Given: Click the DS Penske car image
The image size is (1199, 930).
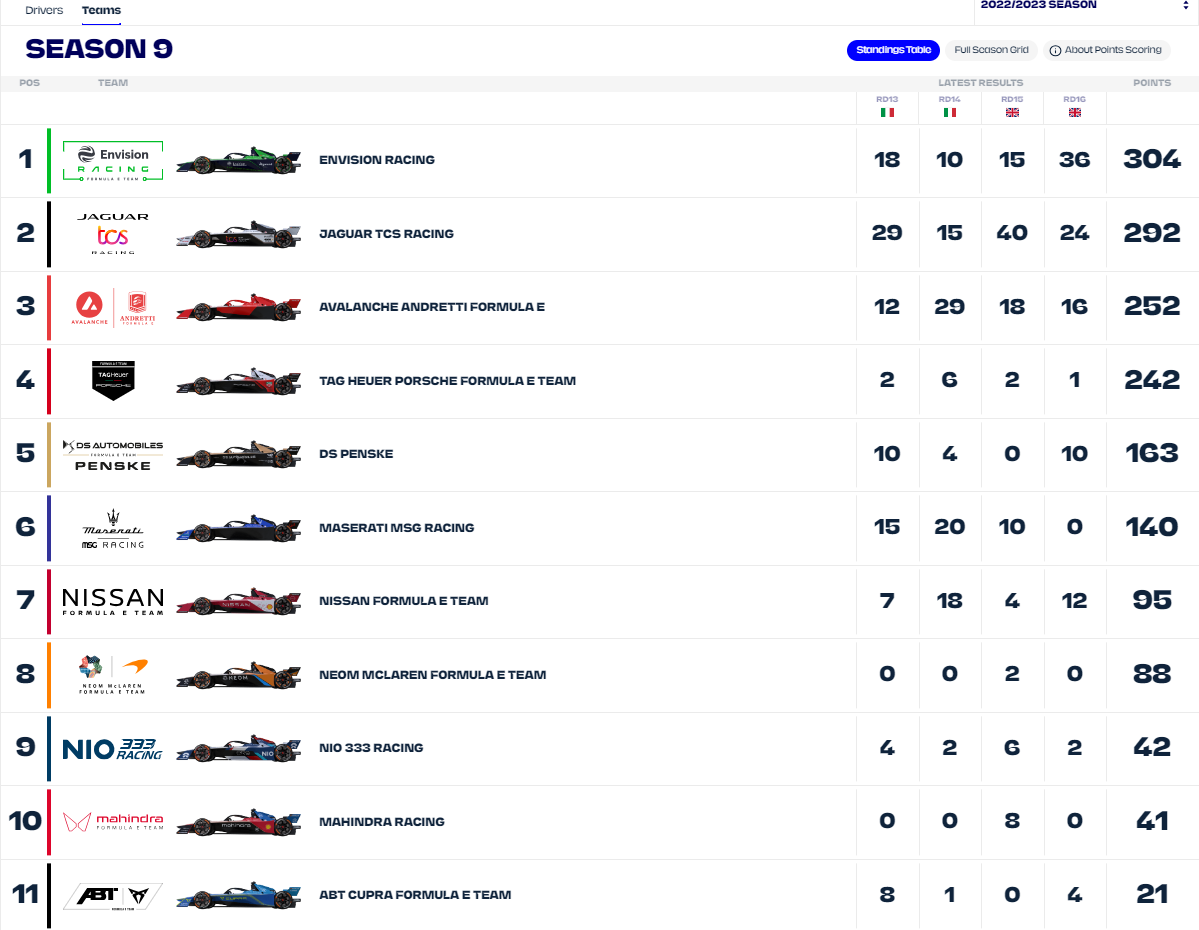Looking at the screenshot, I should click(x=239, y=454).
